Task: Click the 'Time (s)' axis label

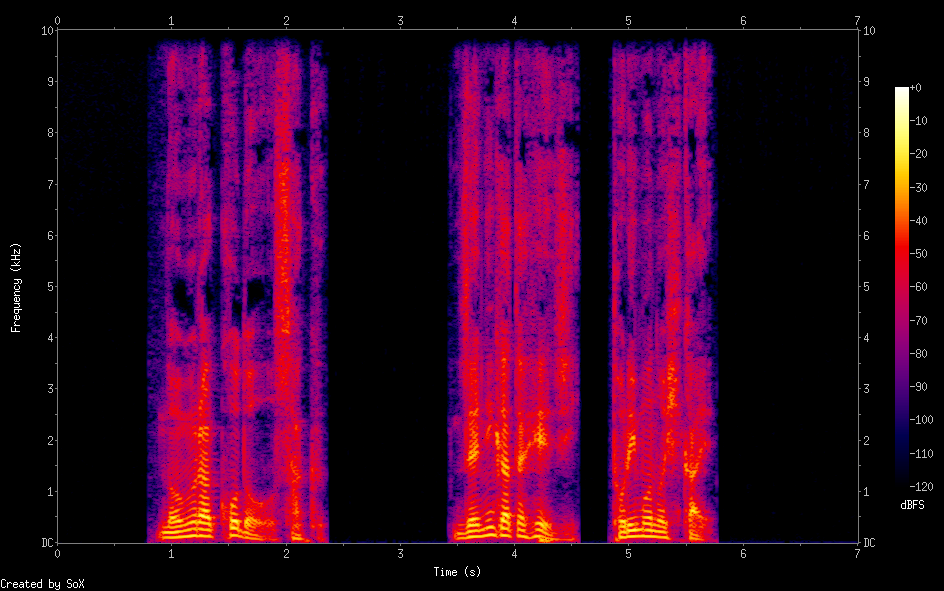Action: tap(457, 572)
